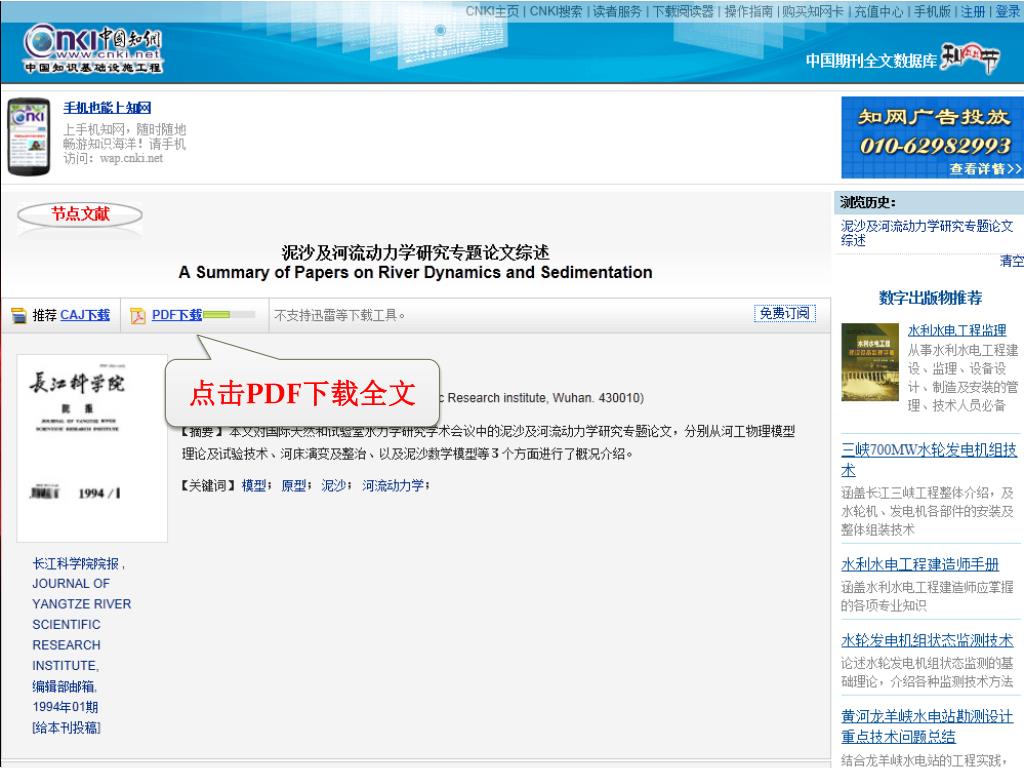The width and height of the screenshot is (1024, 768).
Task: Click keyword 原型
Action: point(294,486)
